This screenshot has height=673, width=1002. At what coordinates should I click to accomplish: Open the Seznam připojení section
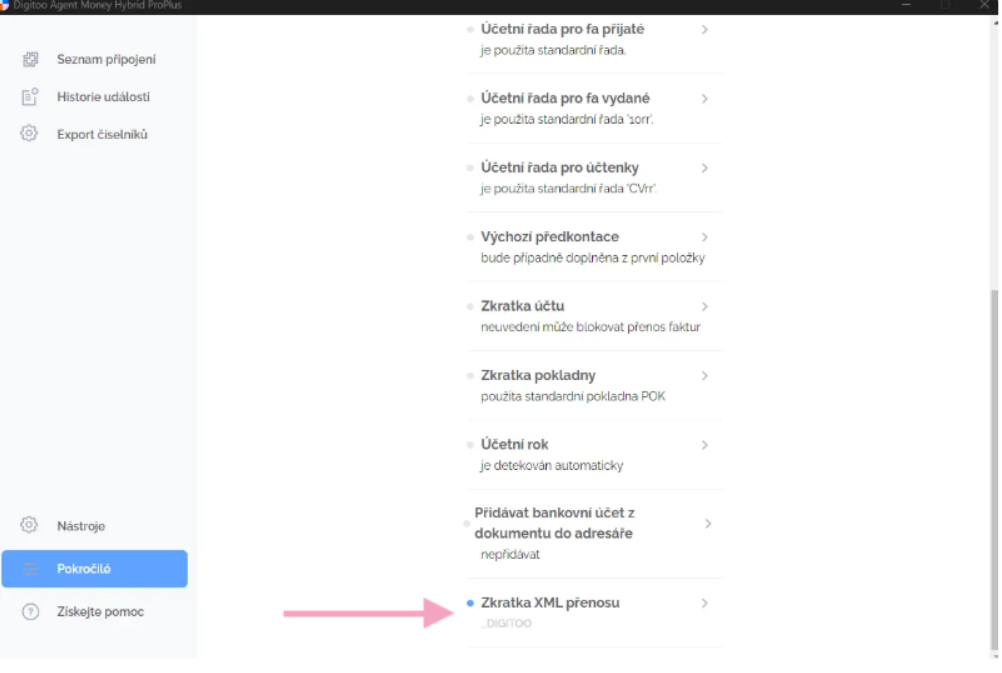[x=106, y=60]
